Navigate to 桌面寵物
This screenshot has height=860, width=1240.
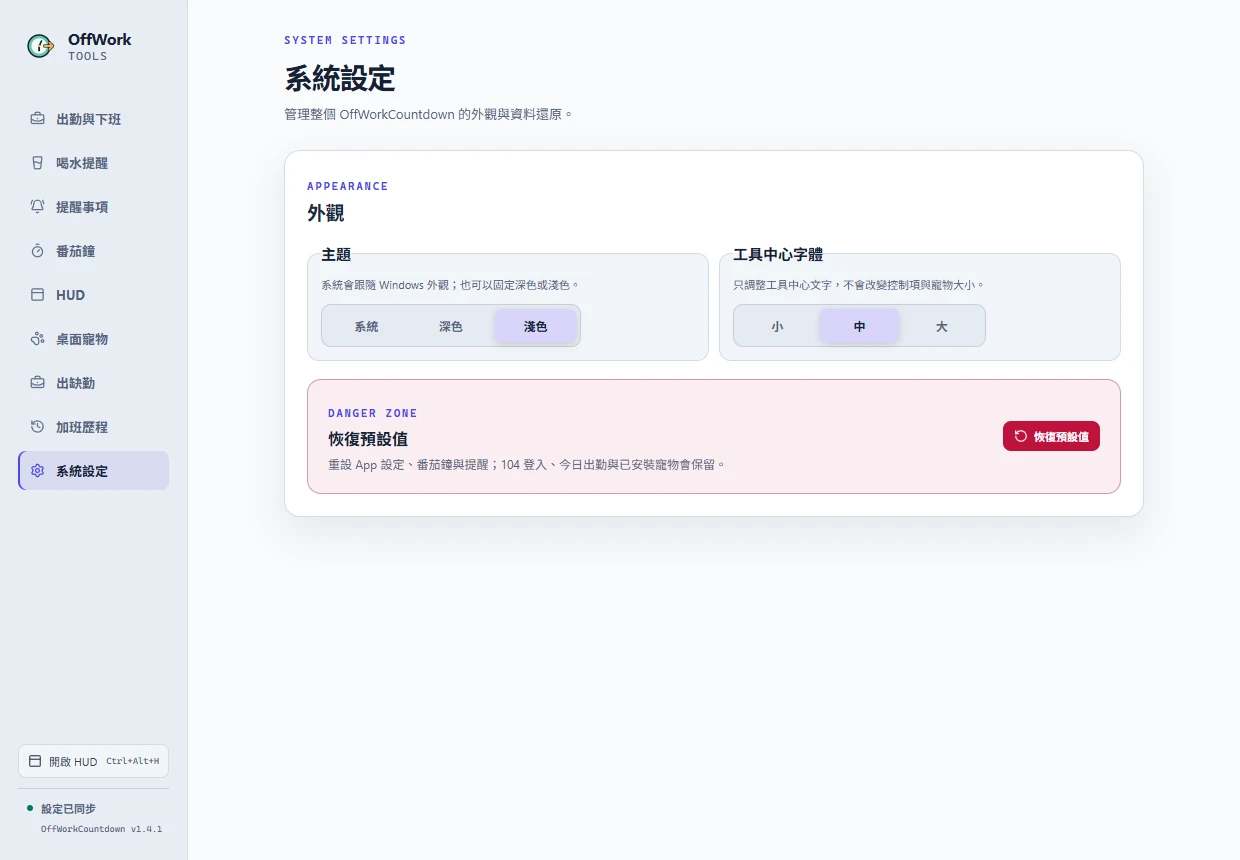[x=93, y=339]
